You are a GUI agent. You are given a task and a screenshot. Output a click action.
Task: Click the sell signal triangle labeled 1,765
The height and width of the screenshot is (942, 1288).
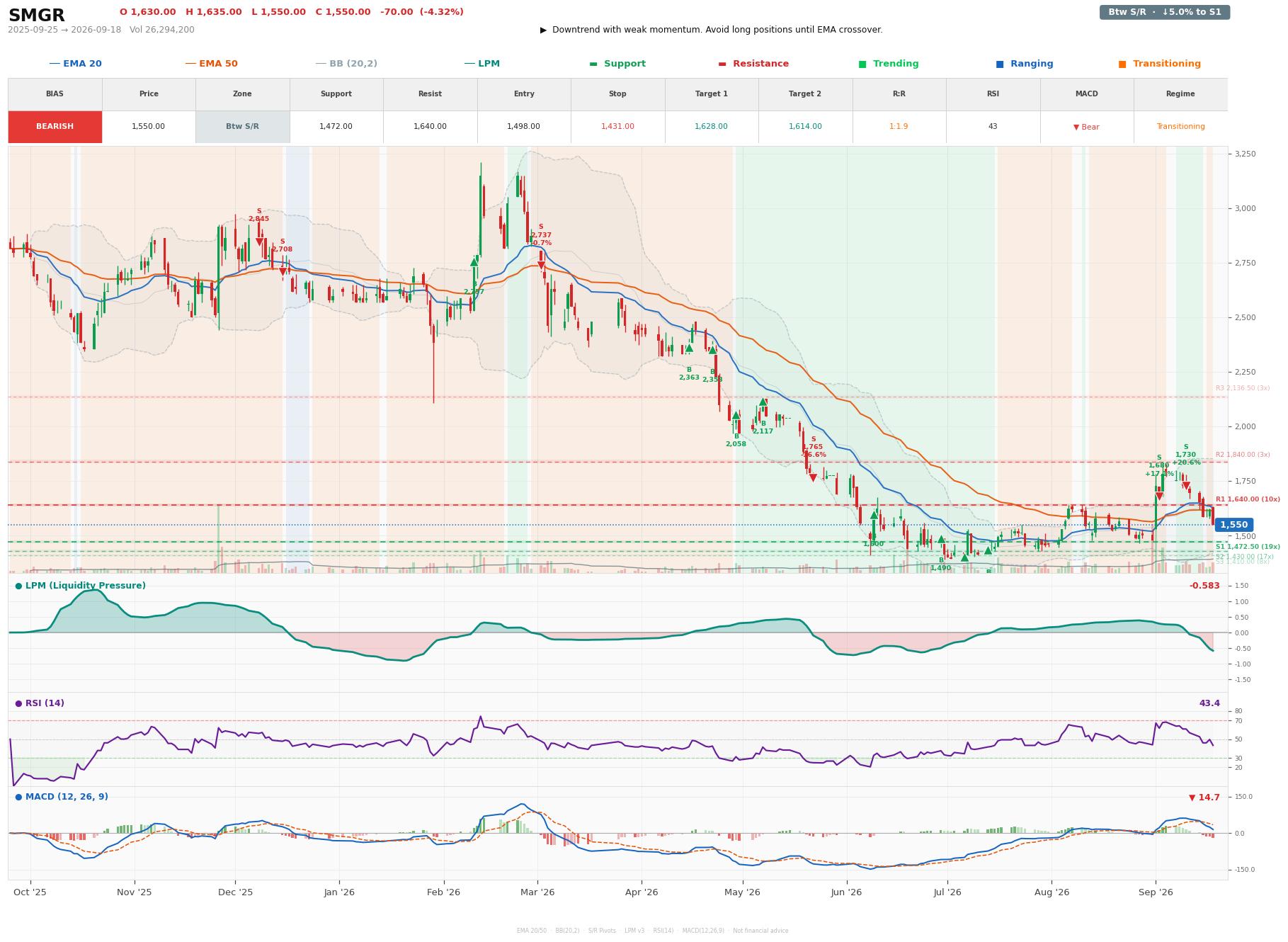[813, 478]
